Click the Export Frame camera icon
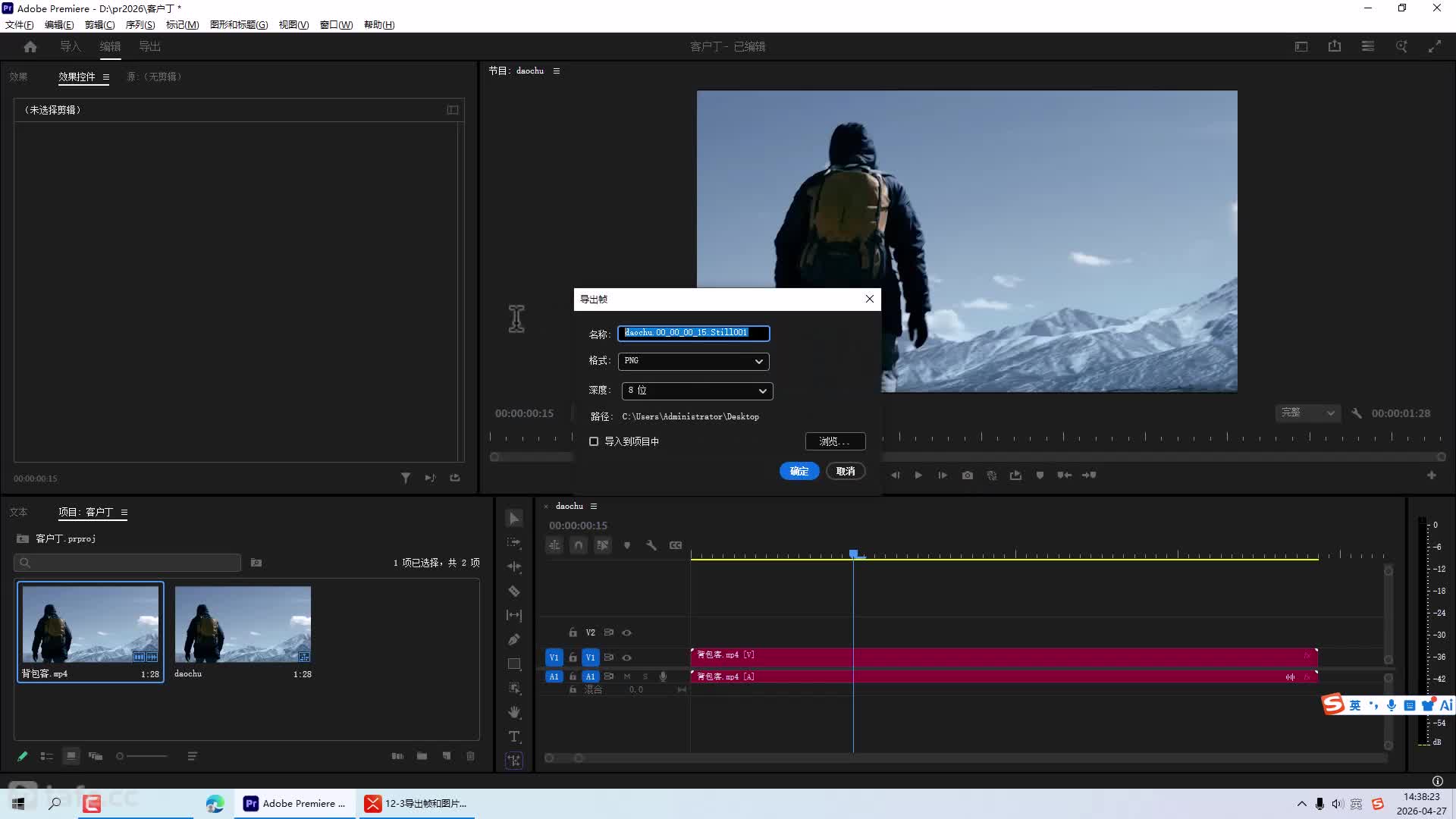 968,475
